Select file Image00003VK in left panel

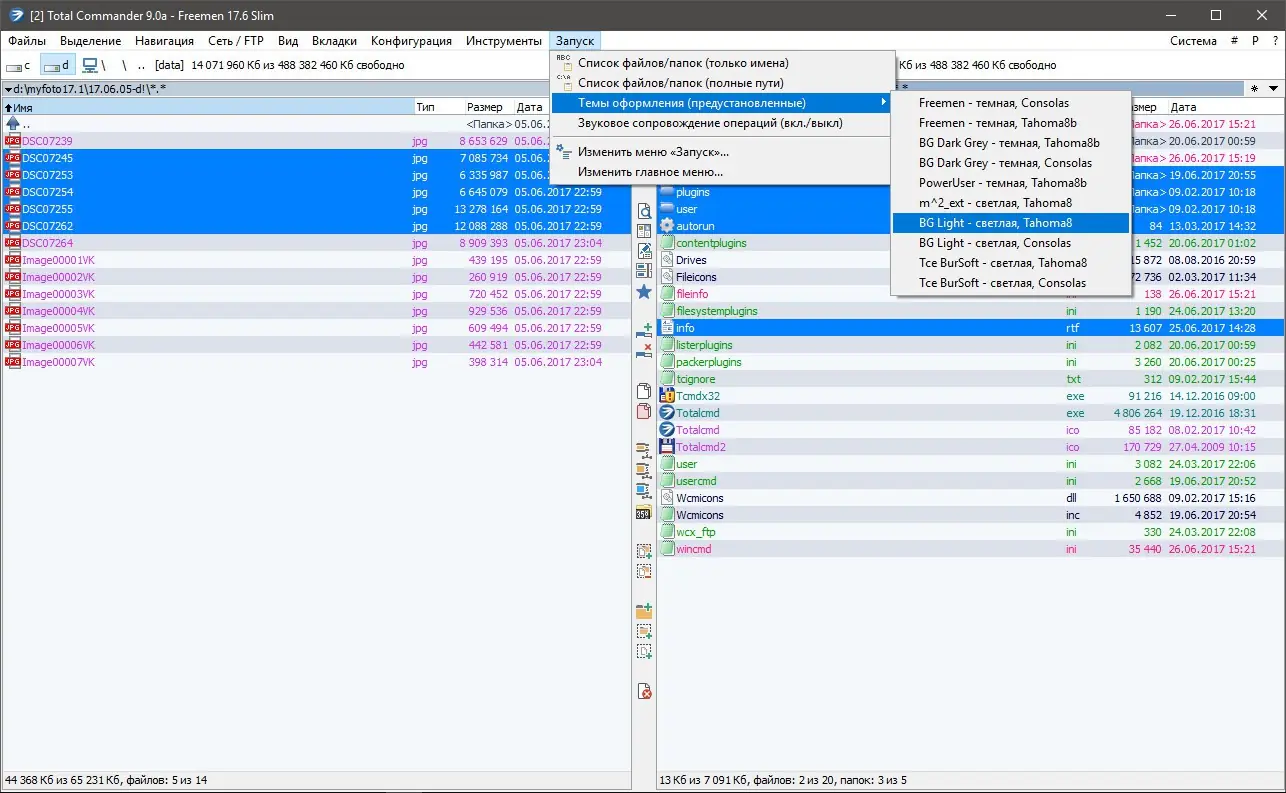[x=316, y=294]
